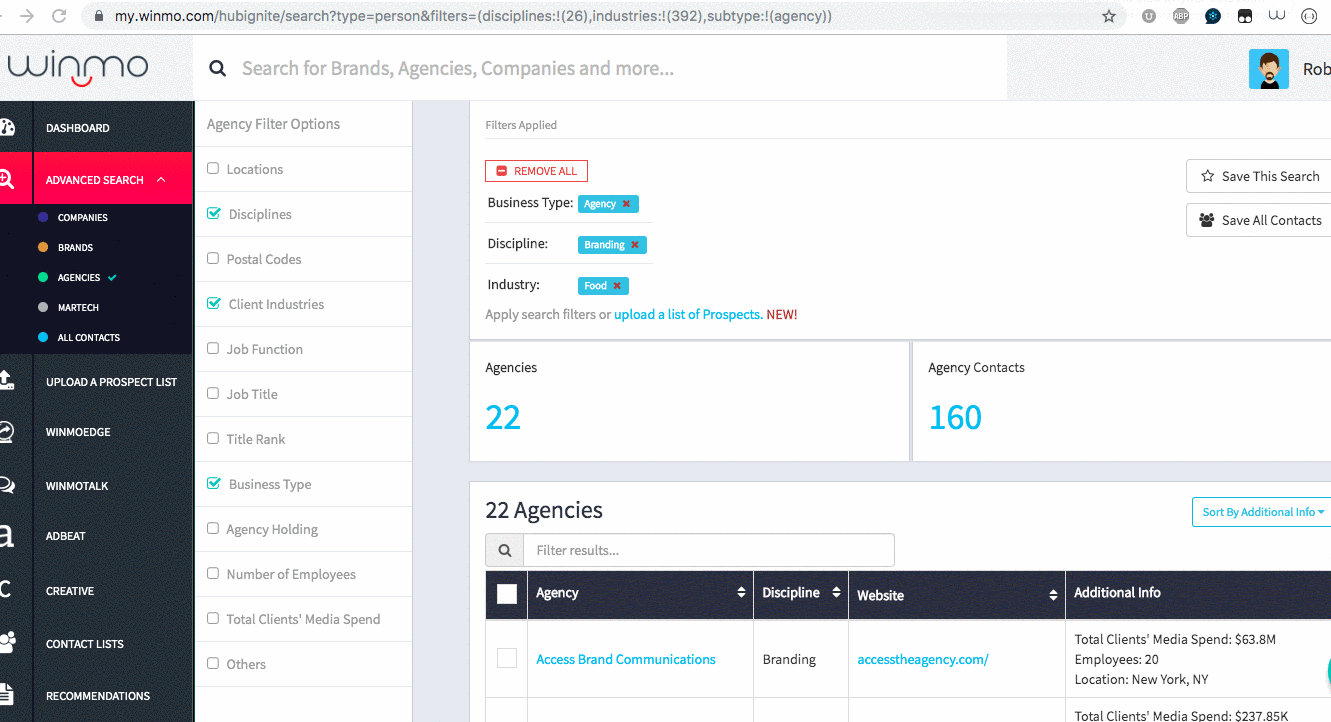This screenshot has height=722, width=1331.
Task: Select the Access Brand Communications row checkbox
Action: pyautogui.click(x=507, y=658)
